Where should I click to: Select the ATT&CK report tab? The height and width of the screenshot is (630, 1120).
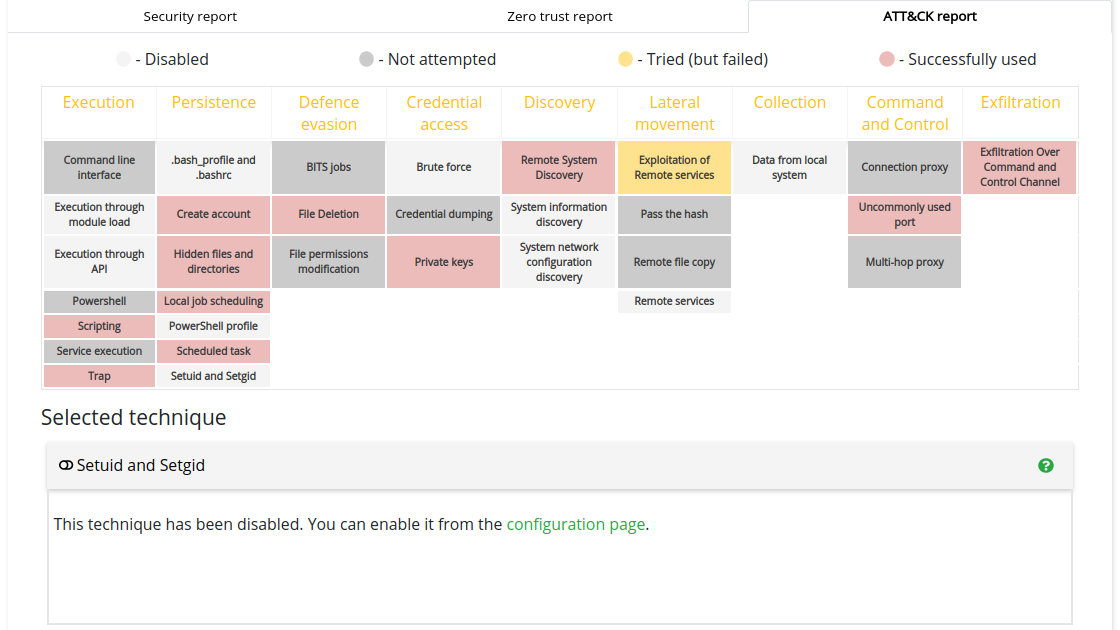tap(929, 16)
